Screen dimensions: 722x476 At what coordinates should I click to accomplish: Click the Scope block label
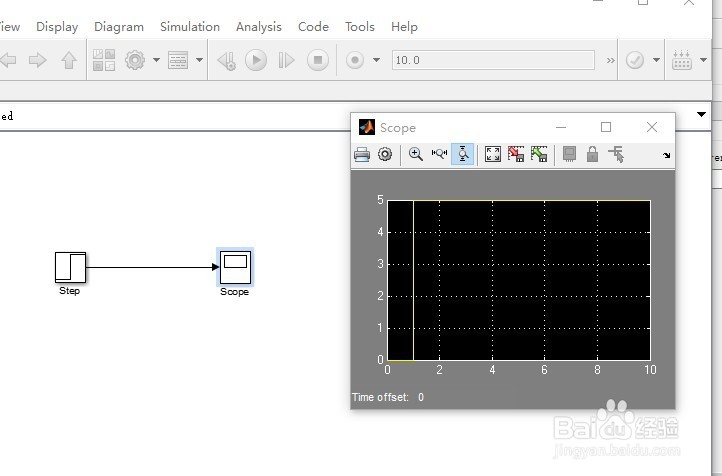[x=234, y=292]
